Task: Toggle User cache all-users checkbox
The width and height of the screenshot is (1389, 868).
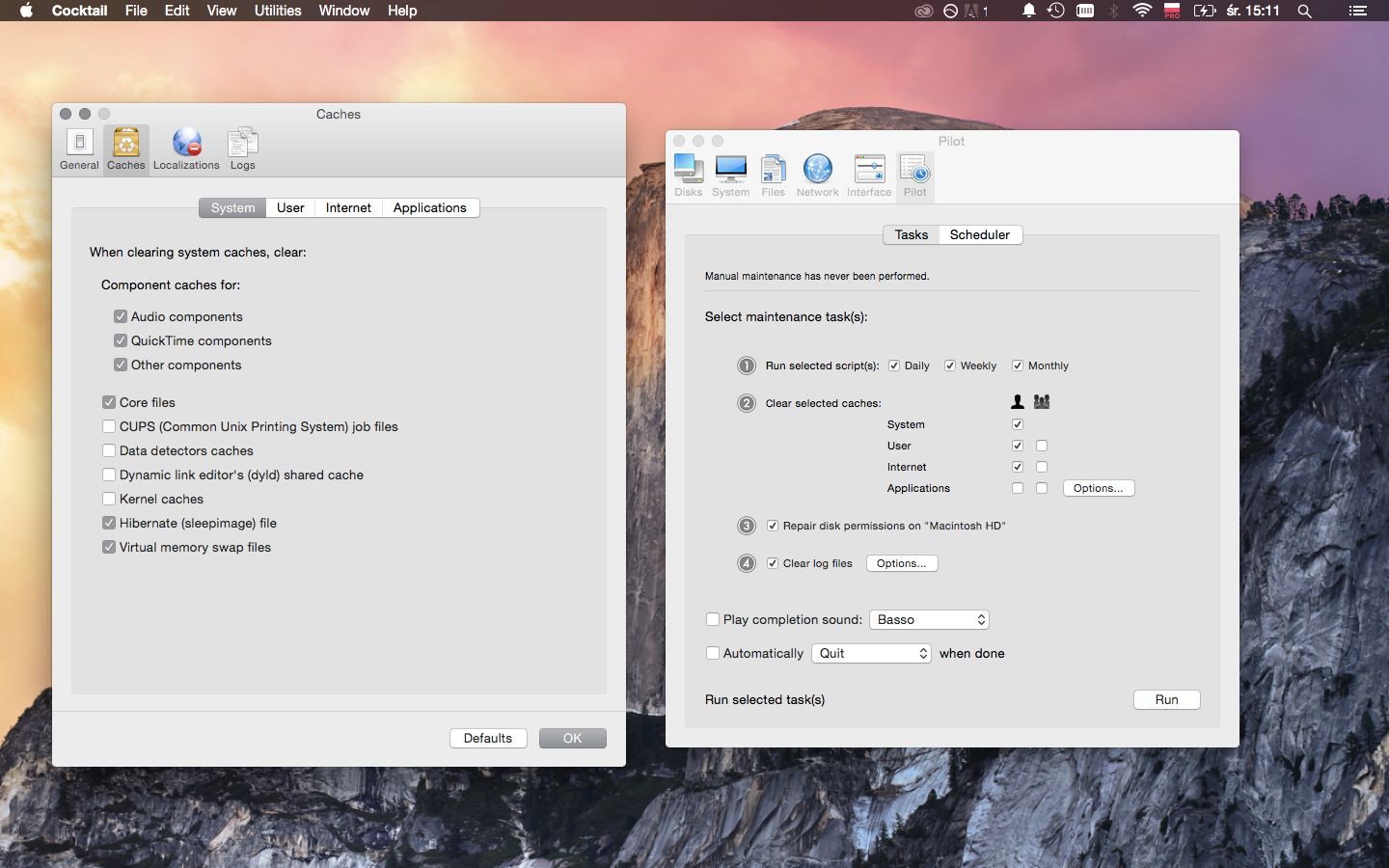Action: coord(1042,446)
